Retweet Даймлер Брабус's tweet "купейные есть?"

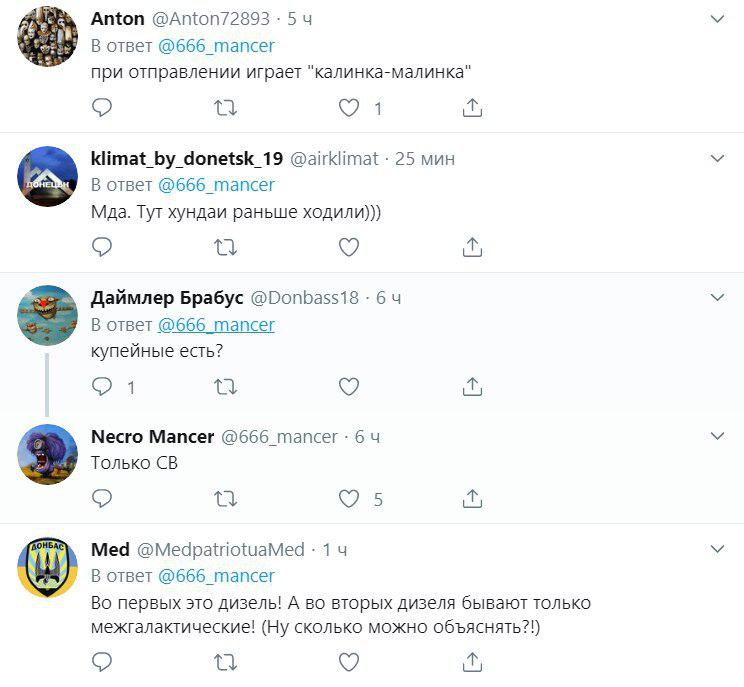click(226, 386)
